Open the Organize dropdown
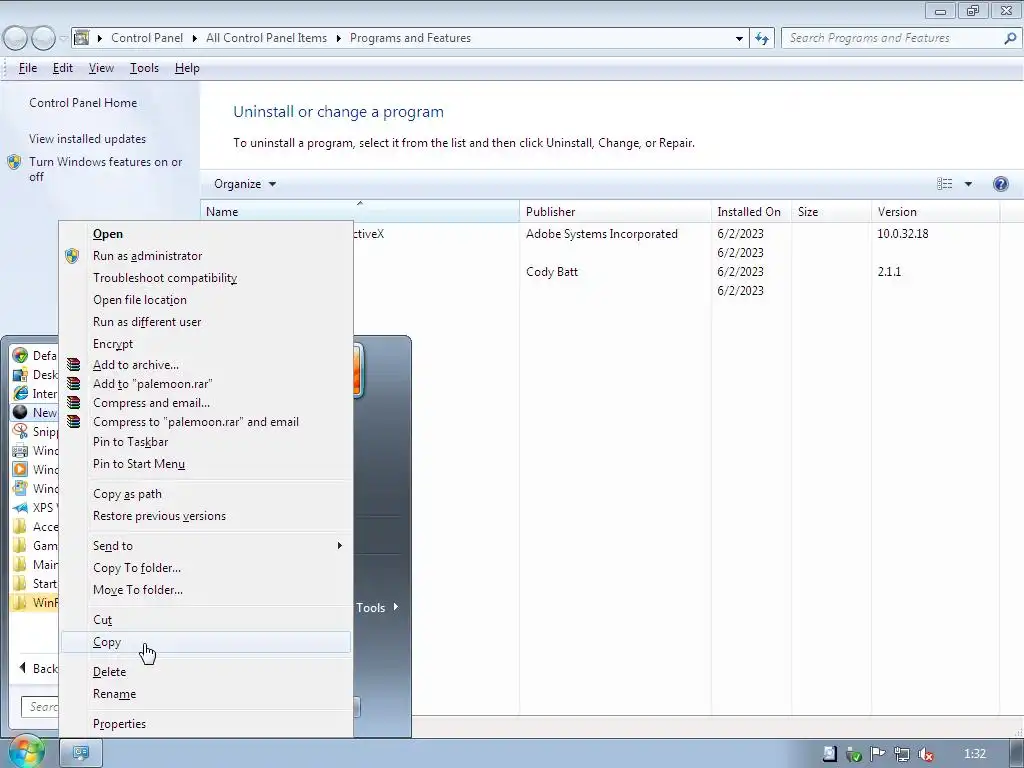The width and height of the screenshot is (1024, 768). [x=245, y=184]
